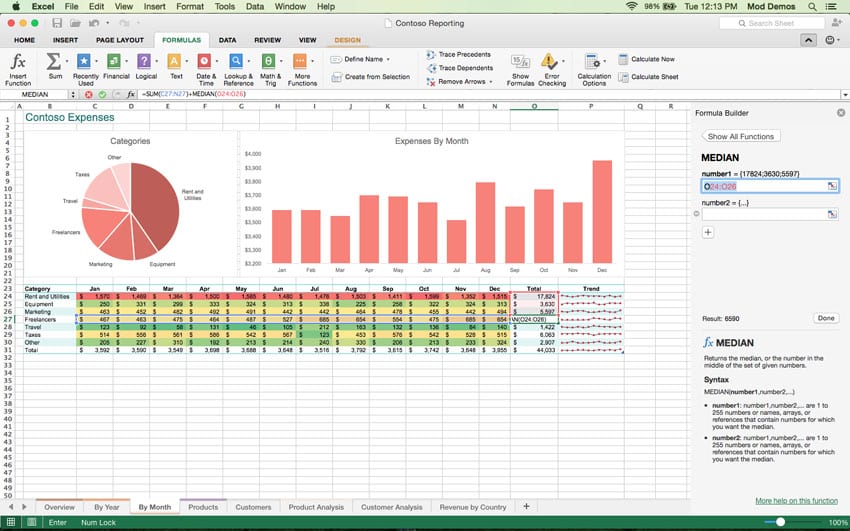The image size is (850, 531).
Task: Open the Name Box dropdown showing MEDIAN
Action: tap(73, 94)
